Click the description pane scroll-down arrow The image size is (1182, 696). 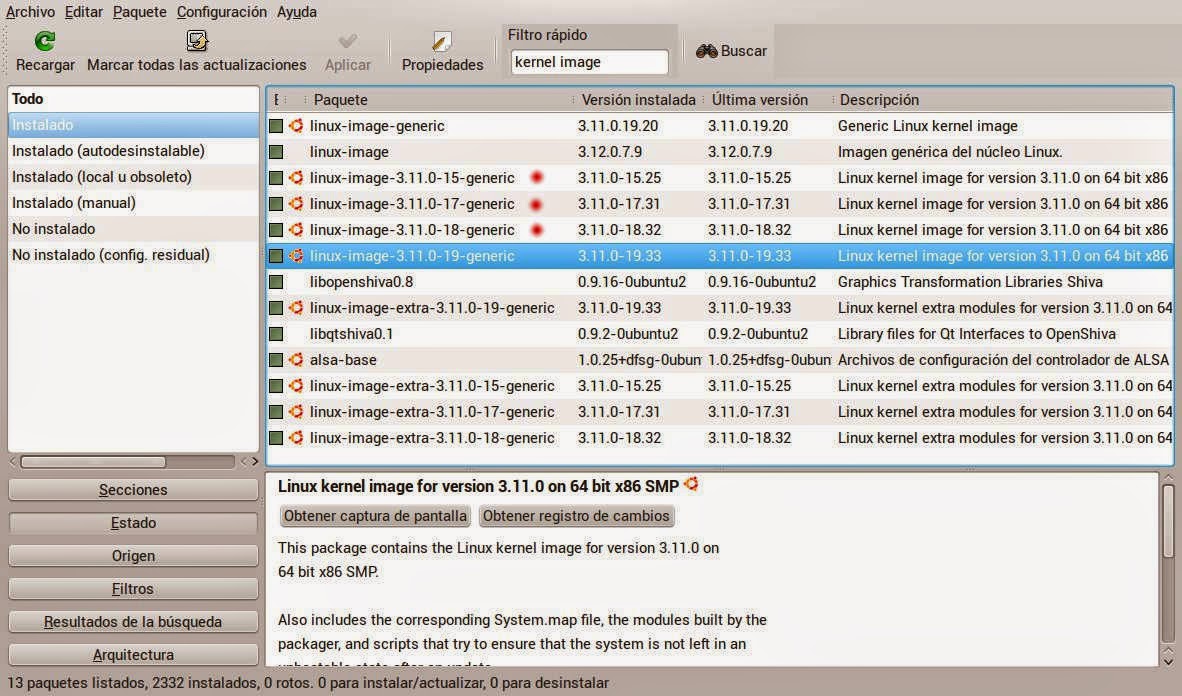pos(1168,661)
